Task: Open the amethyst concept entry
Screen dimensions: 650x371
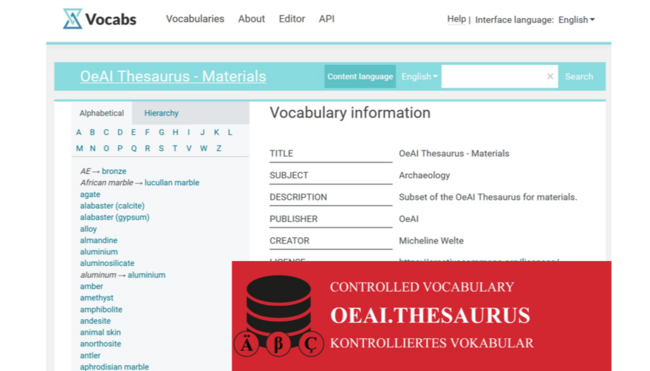Action: click(97, 298)
